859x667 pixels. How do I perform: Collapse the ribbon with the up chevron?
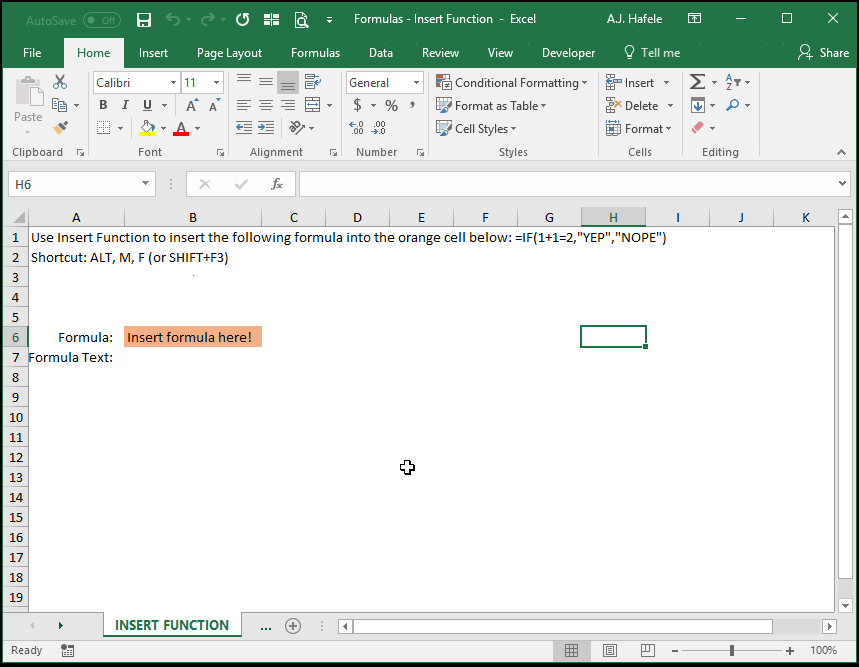pyautogui.click(x=841, y=152)
